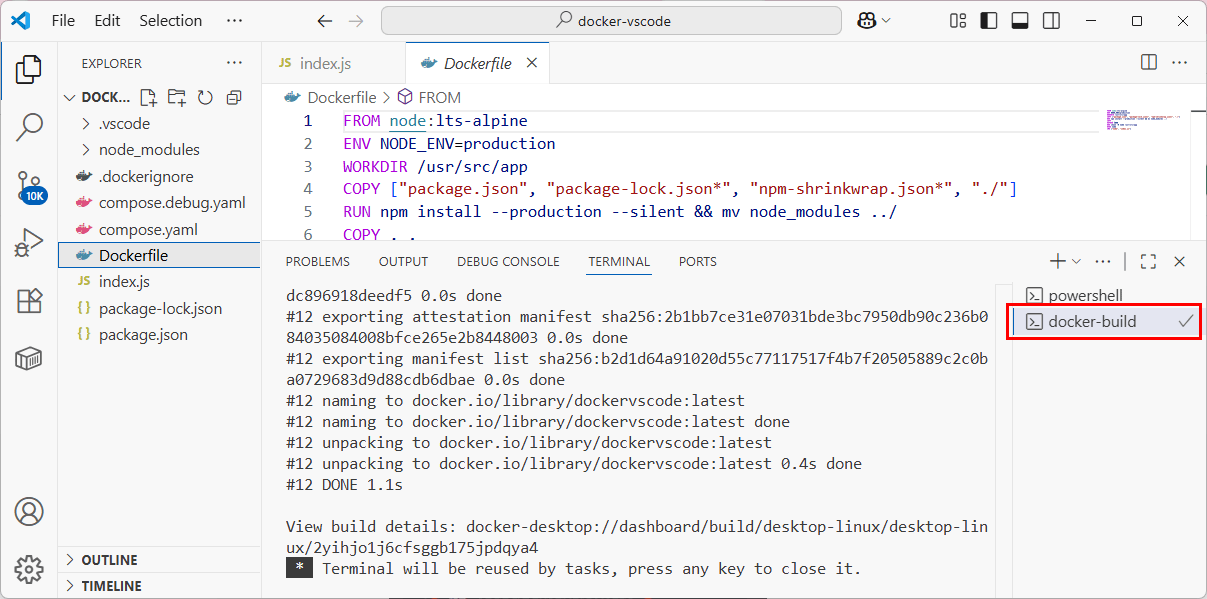The image size is (1207, 599).
Task: Open compose.yaml from the file list
Action: click(x=148, y=229)
